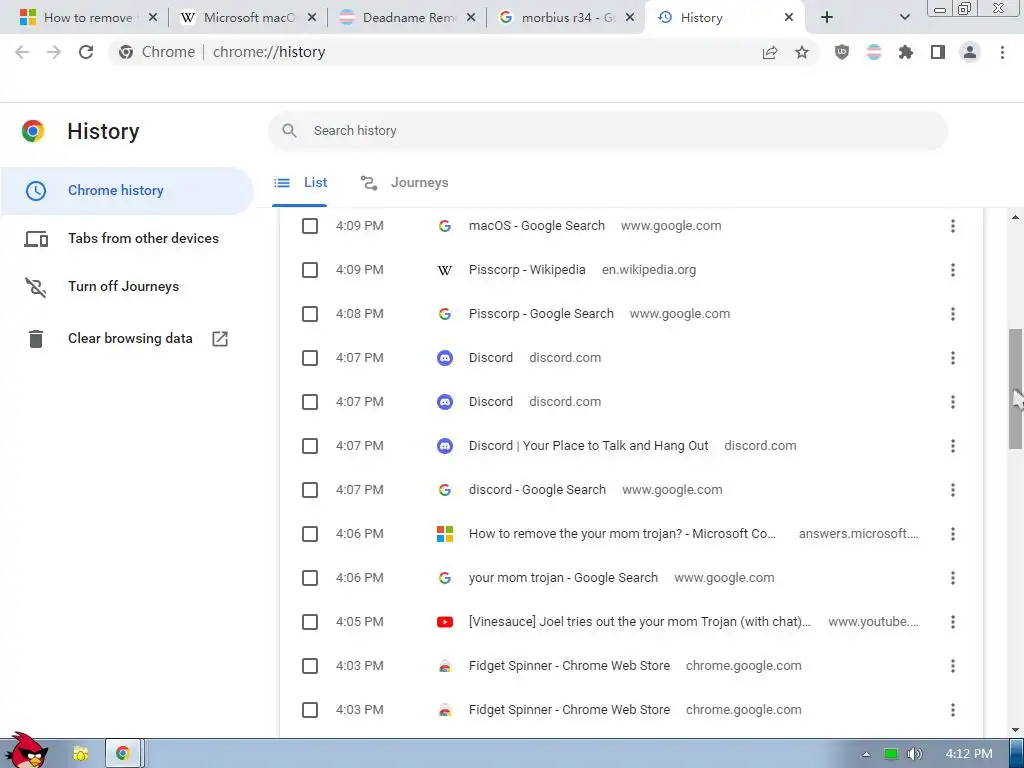Viewport: 1024px width, 768px height.
Task: Open actions menu for macOS - Google Search
Action: (x=953, y=226)
